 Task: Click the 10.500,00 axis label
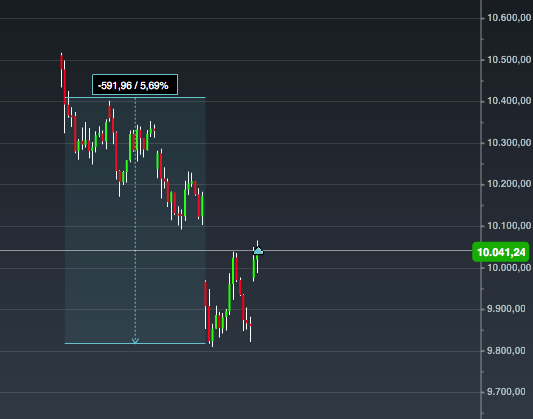pos(509,60)
